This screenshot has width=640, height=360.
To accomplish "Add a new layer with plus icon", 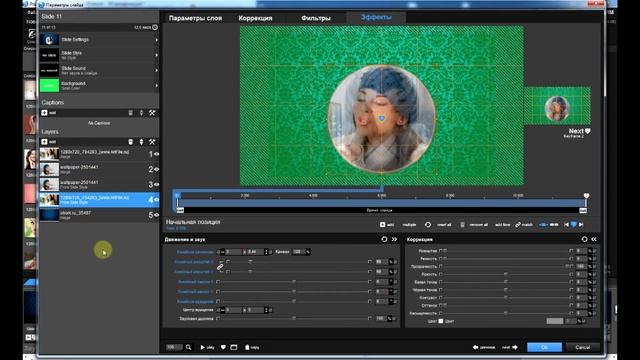I will point(44,142).
